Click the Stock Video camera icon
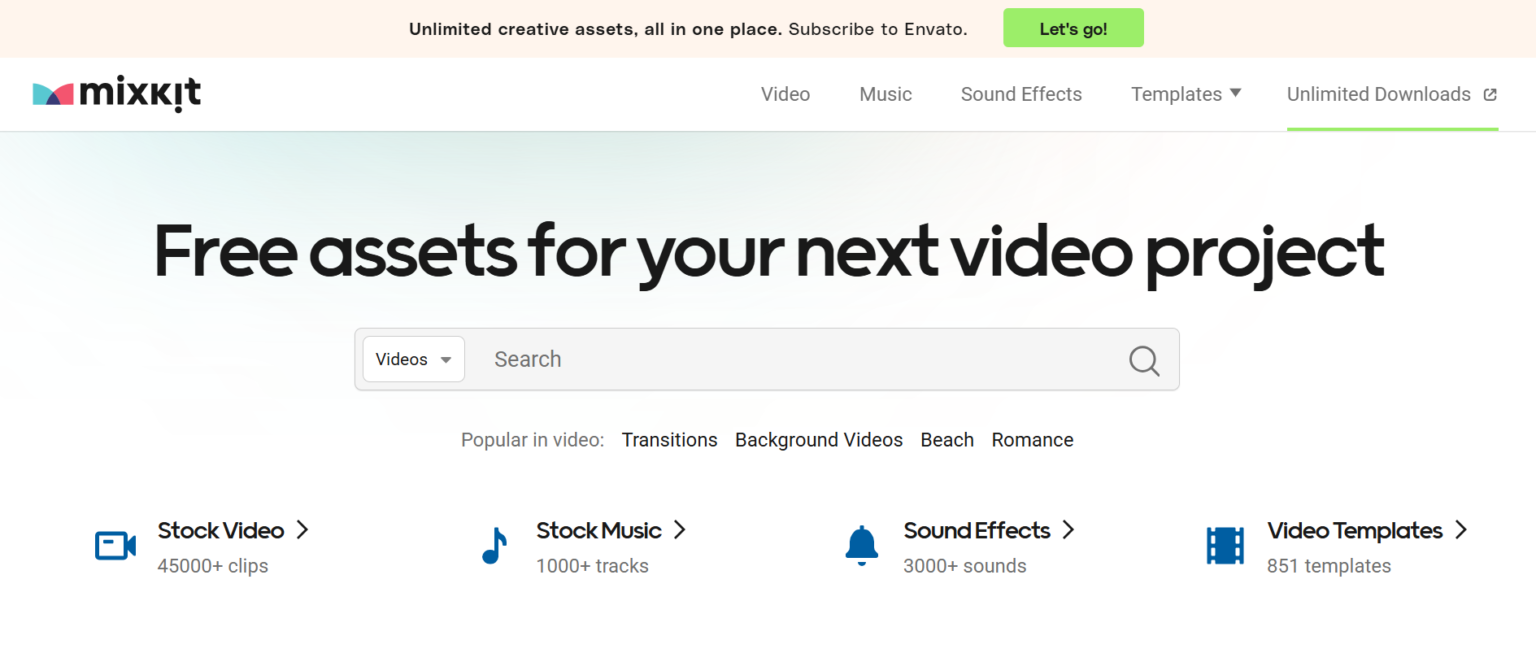This screenshot has width=1536, height=649. pyautogui.click(x=115, y=546)
